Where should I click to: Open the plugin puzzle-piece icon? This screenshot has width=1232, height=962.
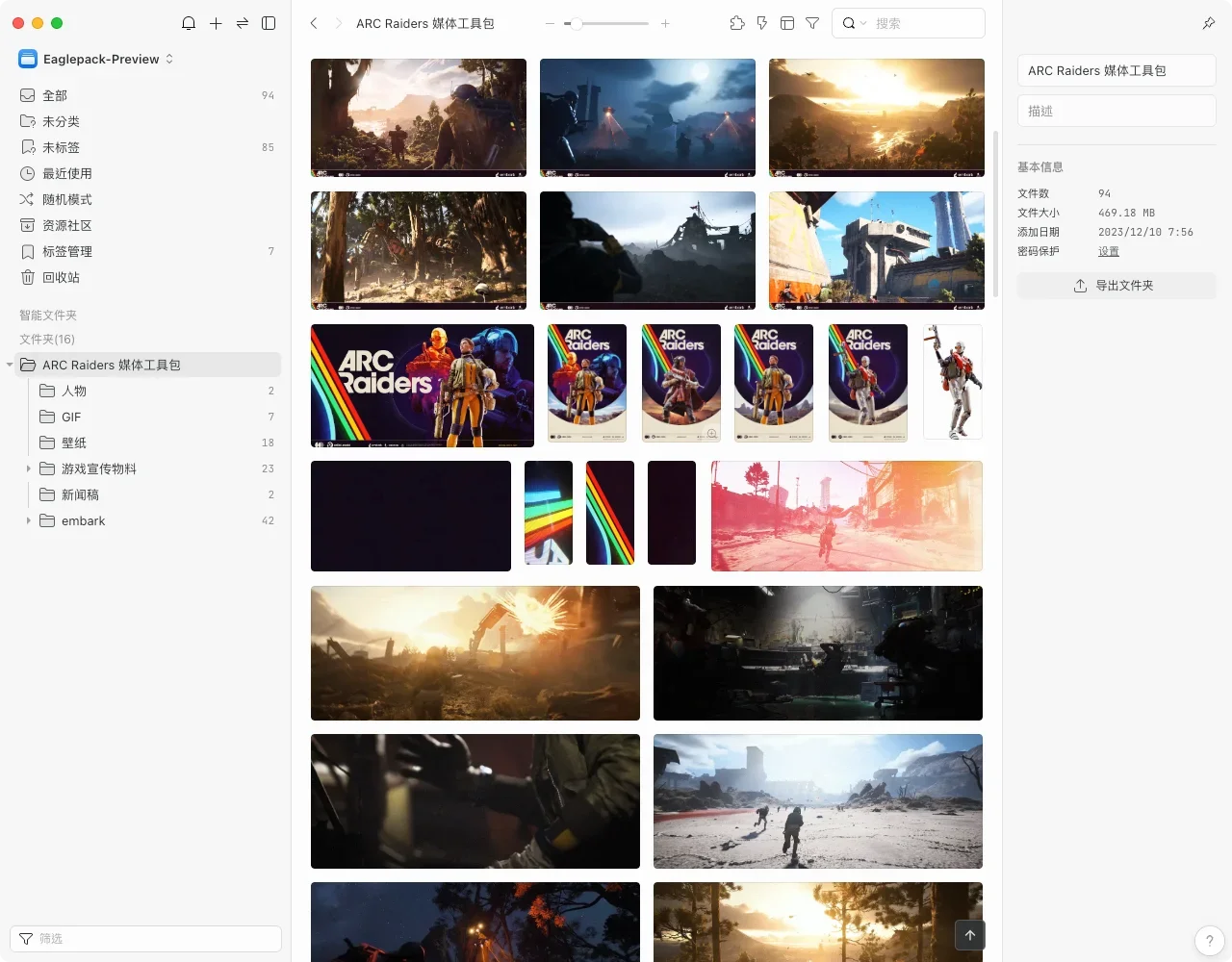[x=737, y=23]
